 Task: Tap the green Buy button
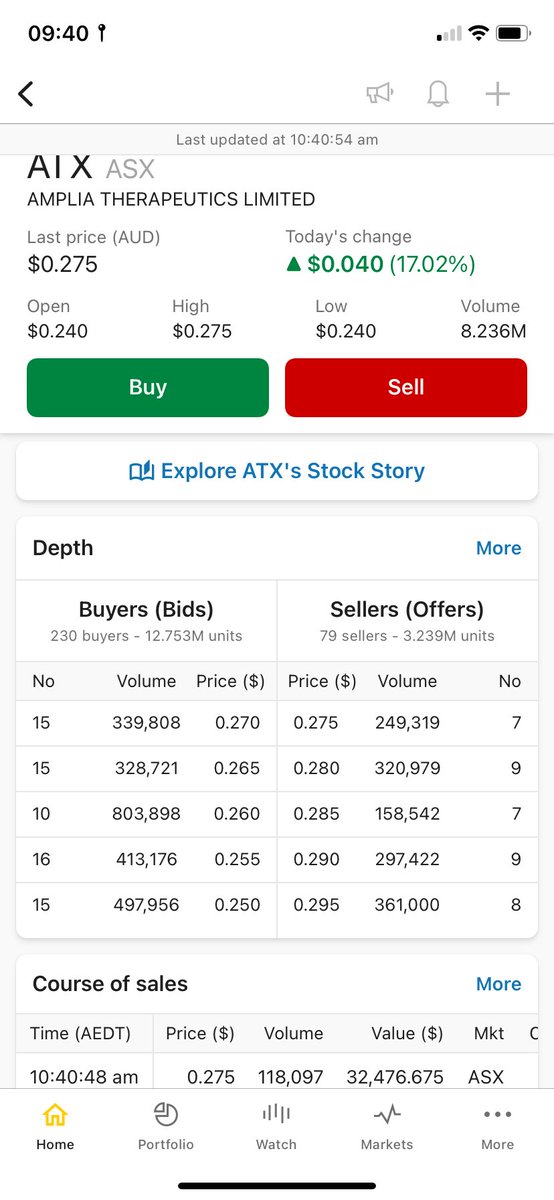point(148,387)
